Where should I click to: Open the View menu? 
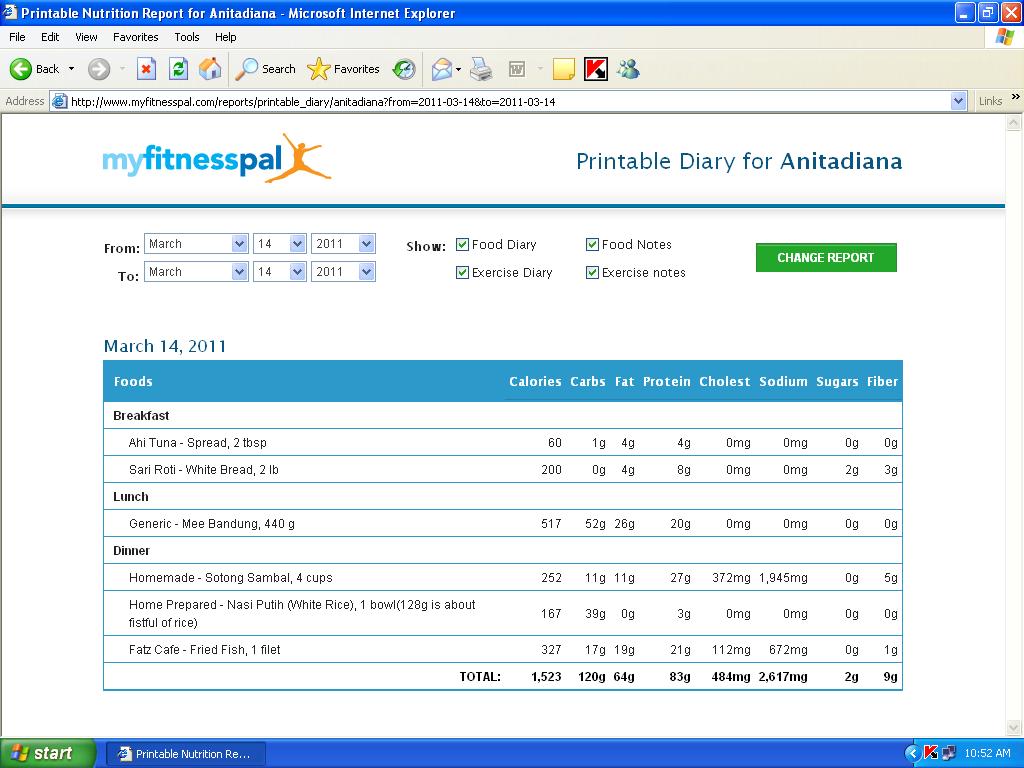click(x=86, y=37)
